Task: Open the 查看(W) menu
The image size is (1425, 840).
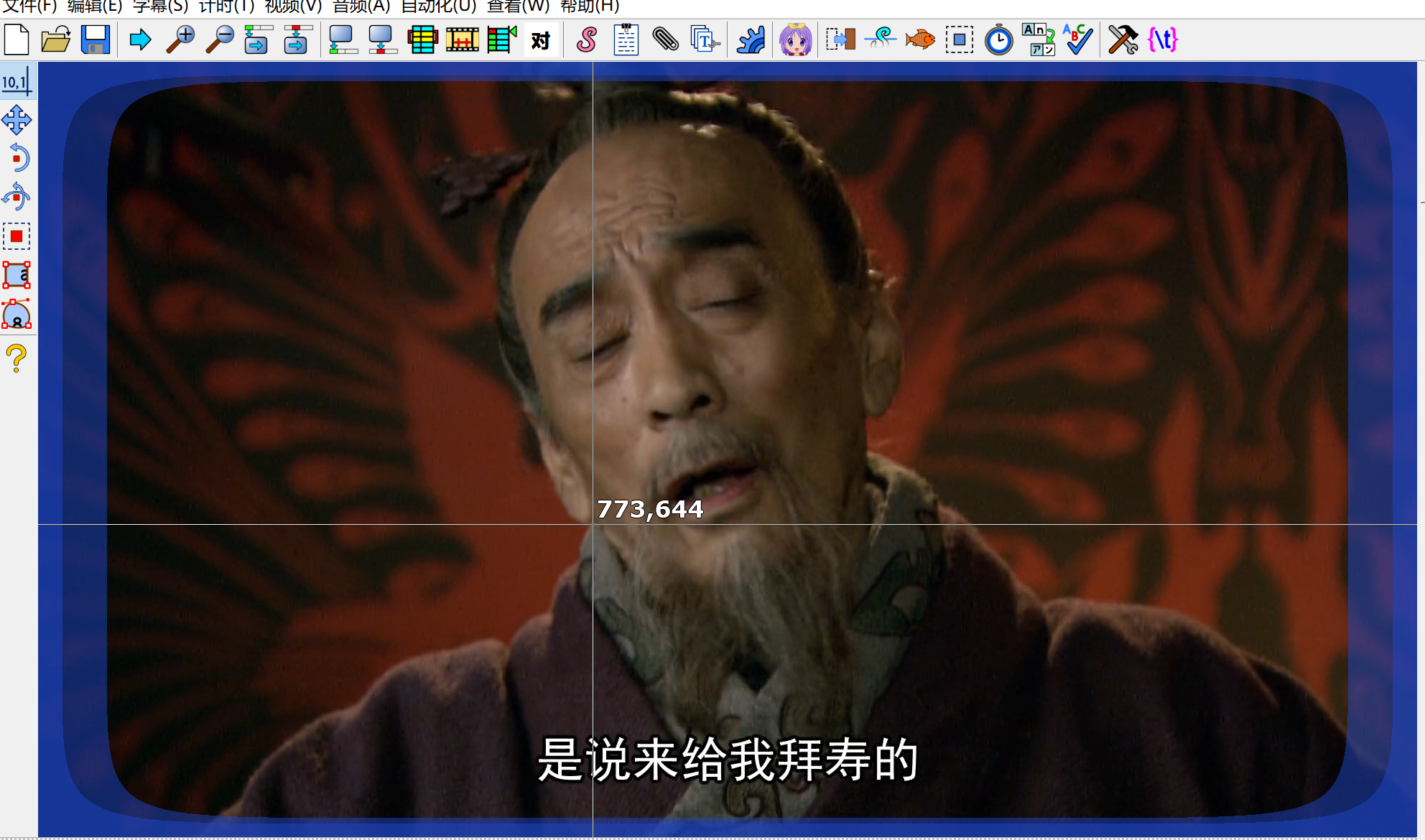Action: coord(519,6)
